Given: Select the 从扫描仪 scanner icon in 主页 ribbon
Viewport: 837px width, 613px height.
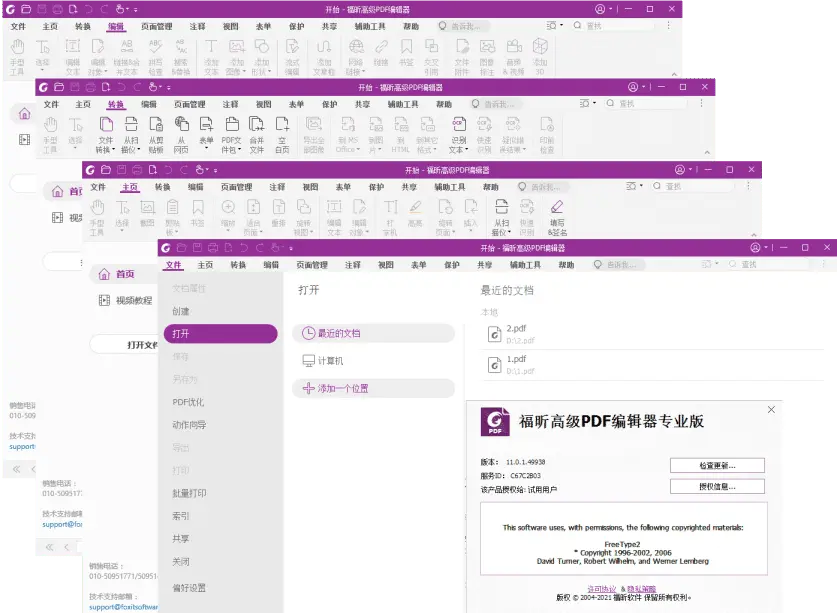Looking at the screenshot, I should (x=500, y=207).
